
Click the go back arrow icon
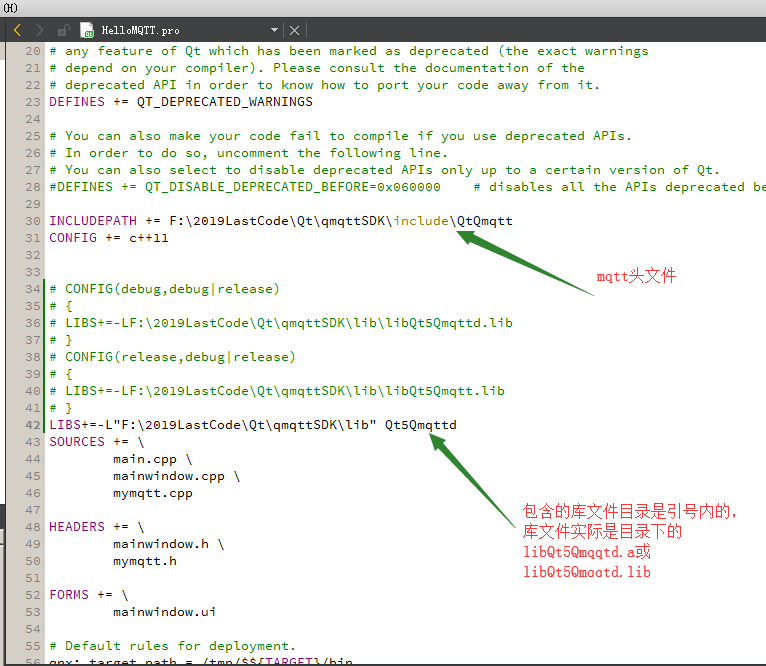(x=17, y=30)
